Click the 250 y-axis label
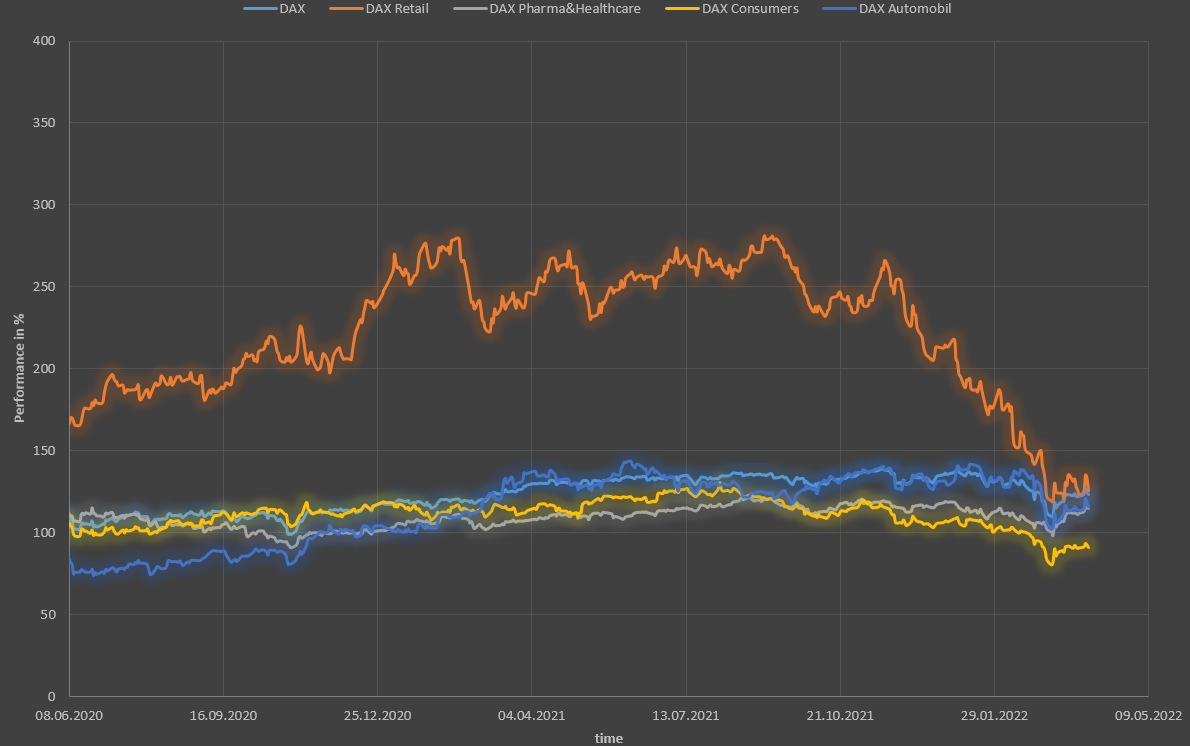Screen dimensions: 1190x746 (x=44, y=287)
